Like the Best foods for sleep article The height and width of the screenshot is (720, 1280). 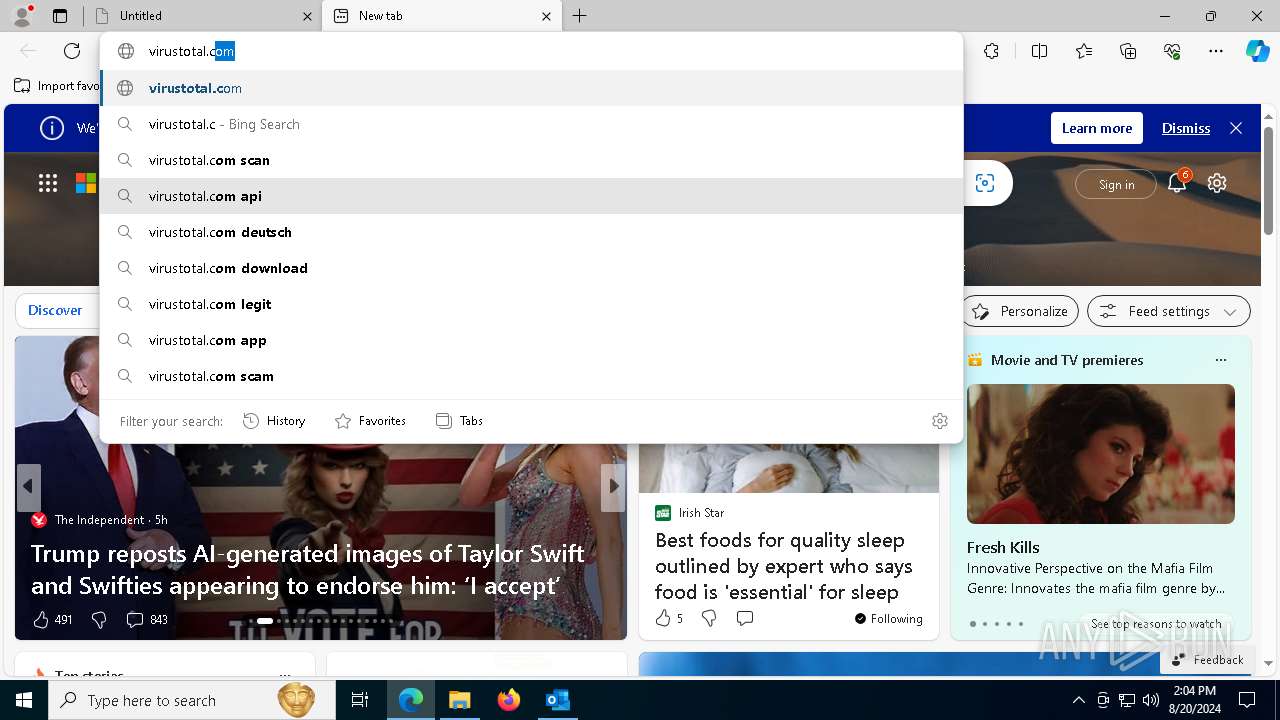(668, 619)
